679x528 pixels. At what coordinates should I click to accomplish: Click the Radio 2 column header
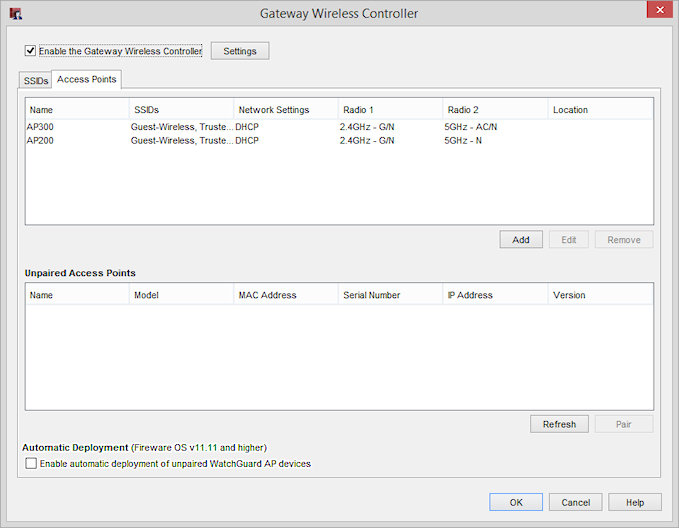(x=495, y=110)
